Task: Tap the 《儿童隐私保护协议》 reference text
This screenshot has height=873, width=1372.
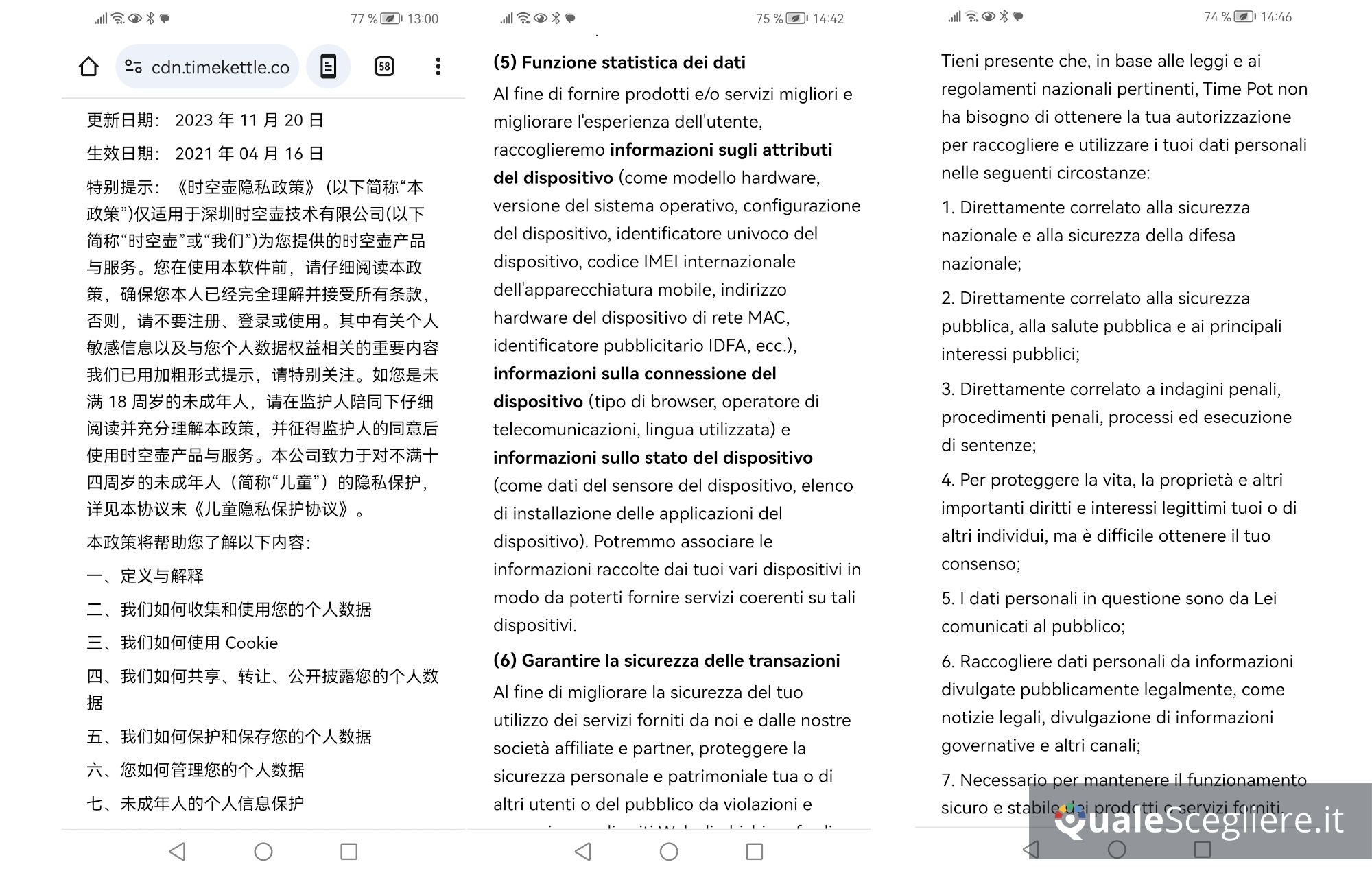Action: [270, 509]
